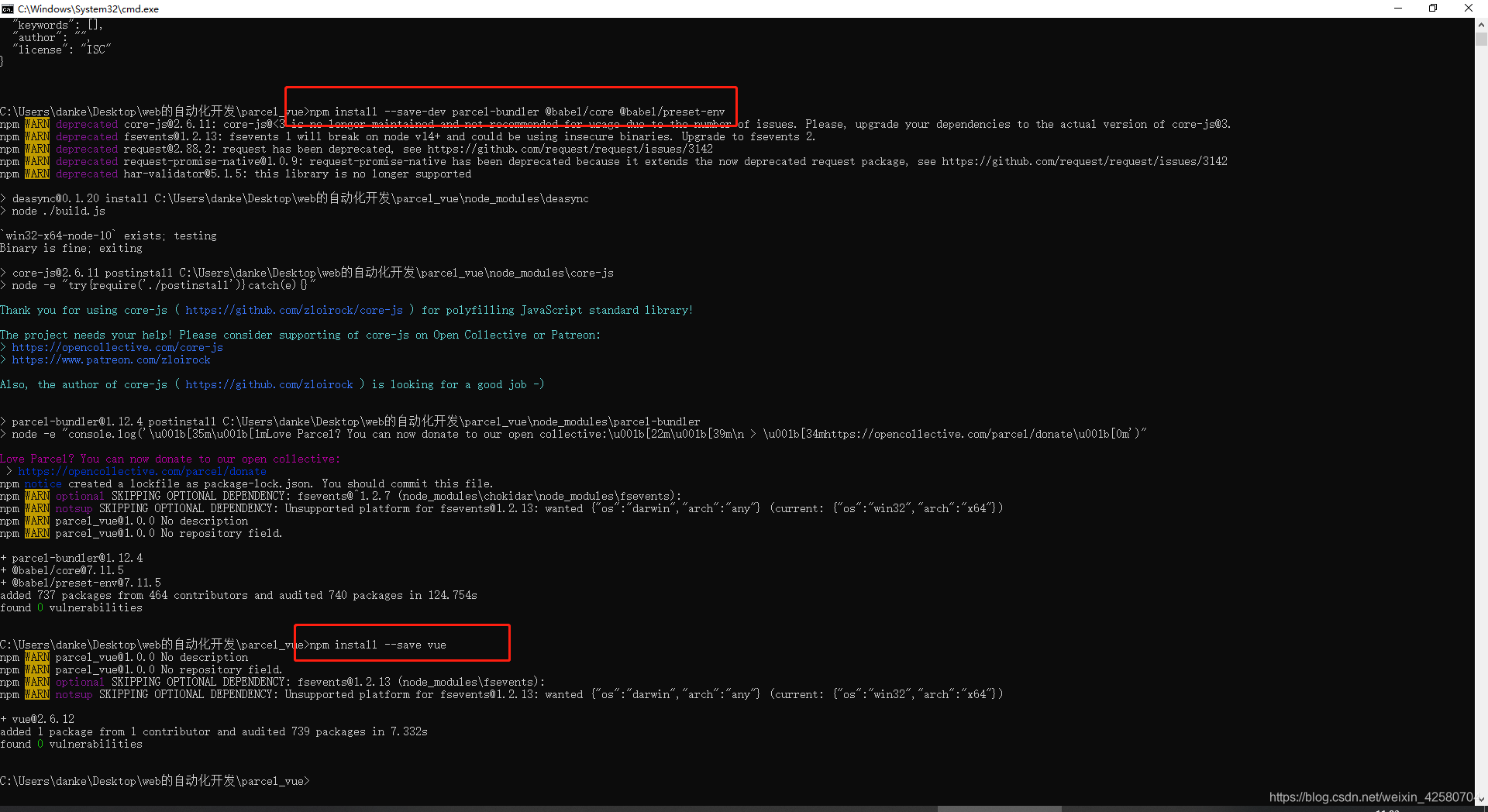Screen dimensions: 1488x812
Task: Click the '"keywords": [],' line
Action: tap(57, 25)
